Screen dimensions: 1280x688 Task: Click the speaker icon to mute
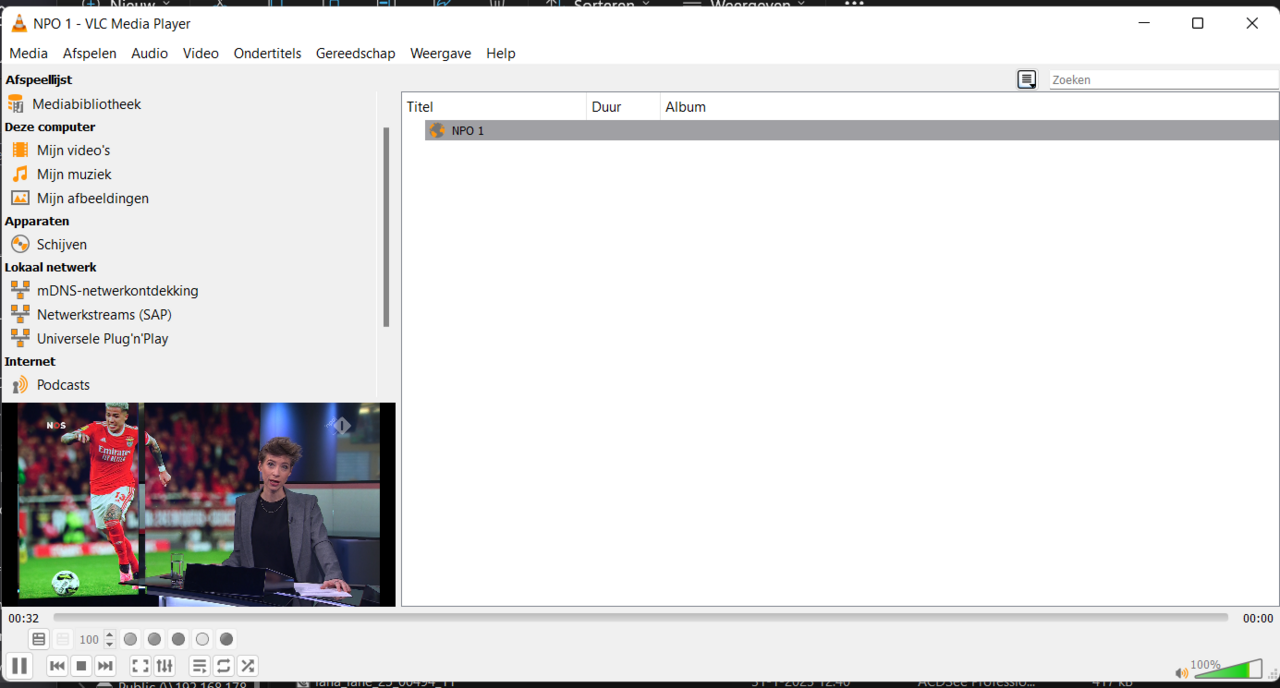(1182, 673)
